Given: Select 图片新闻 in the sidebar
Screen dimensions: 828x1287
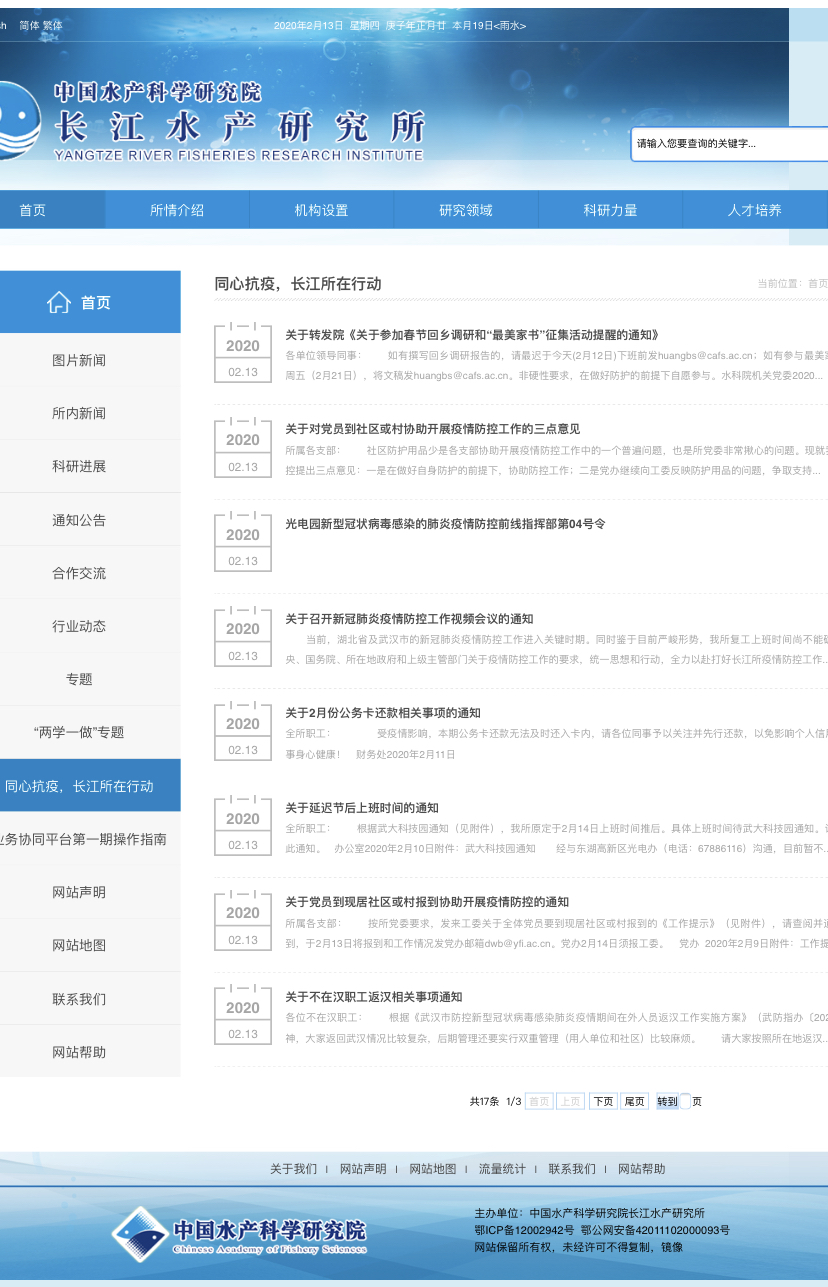Looking at the screenshot, I should coord(90,360).
